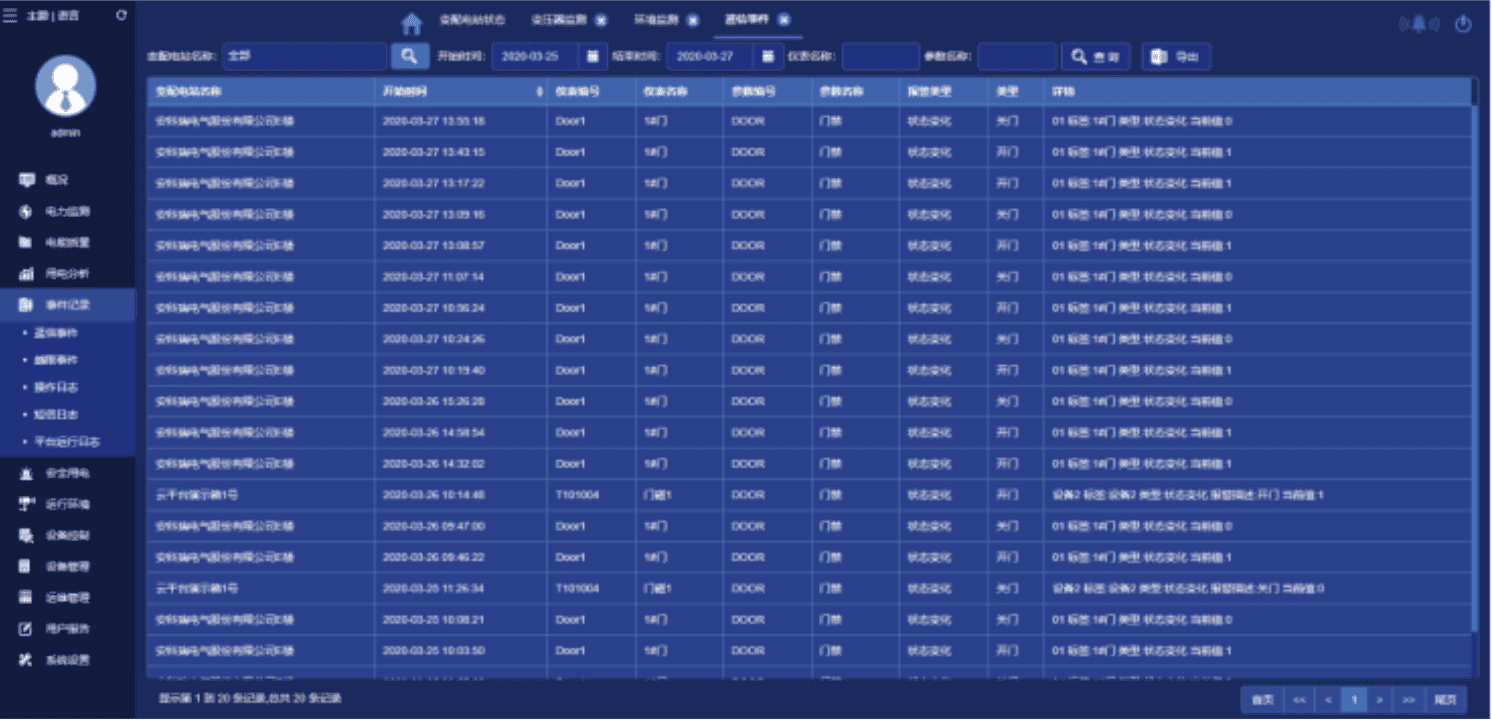Switch to the 变配电站状态 tab

pyautogui.click(x=472, y=20)
